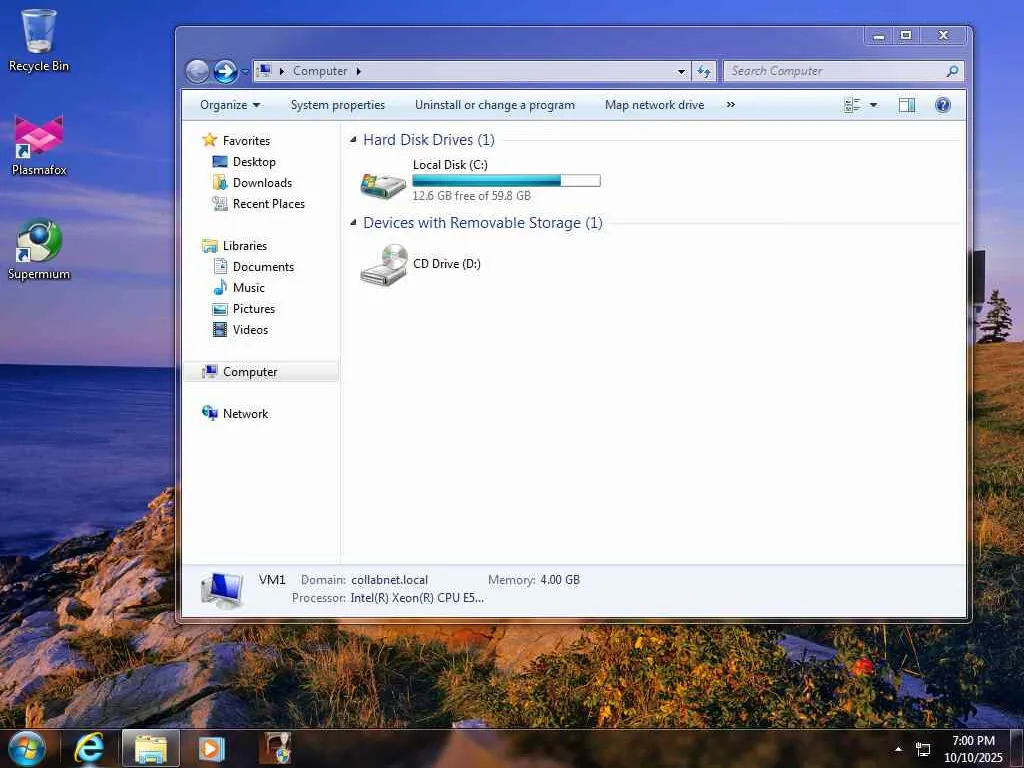
Task: Click the Back navigation arrow
Action: tap(197, 71)
